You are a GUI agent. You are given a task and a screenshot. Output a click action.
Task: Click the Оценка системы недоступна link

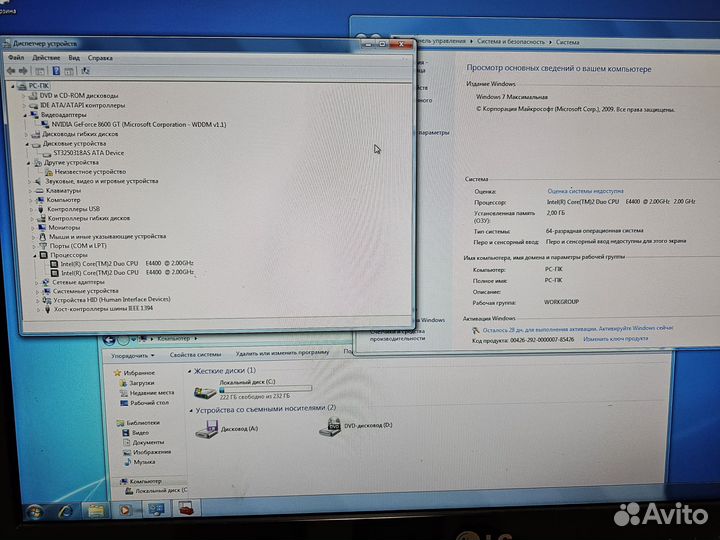(585, 191)
